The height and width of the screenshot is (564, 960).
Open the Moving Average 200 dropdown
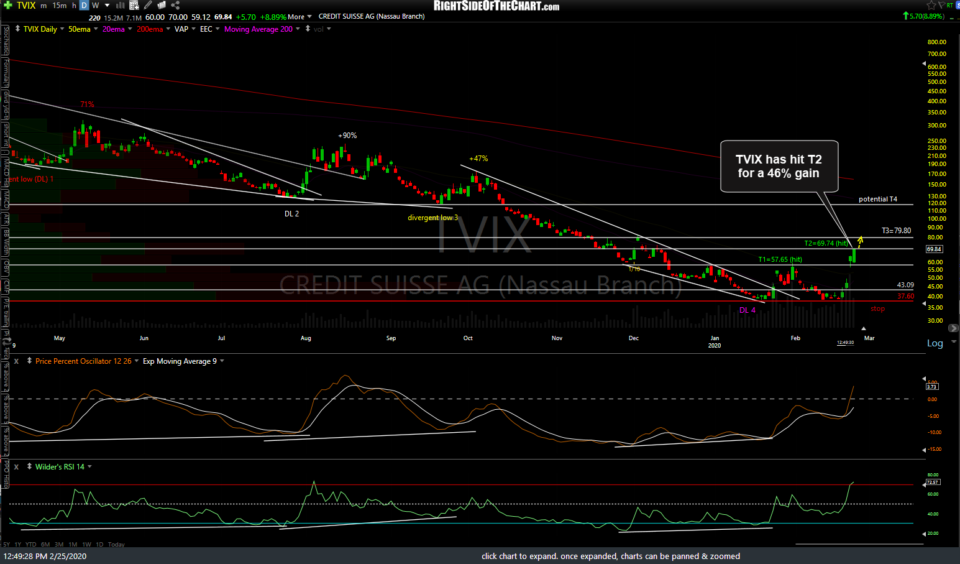coord(298,29)
